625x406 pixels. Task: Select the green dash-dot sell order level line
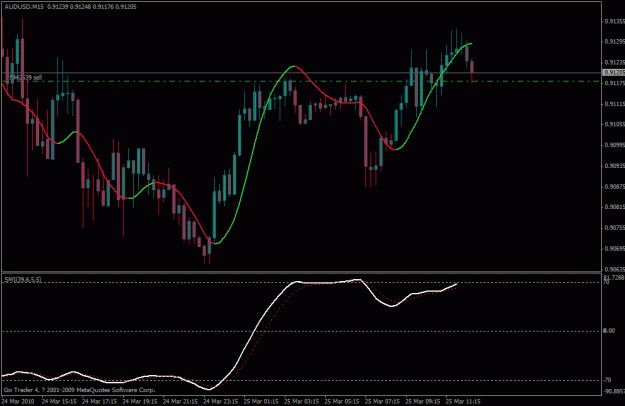pyautogui.click(x=301, y=81)
